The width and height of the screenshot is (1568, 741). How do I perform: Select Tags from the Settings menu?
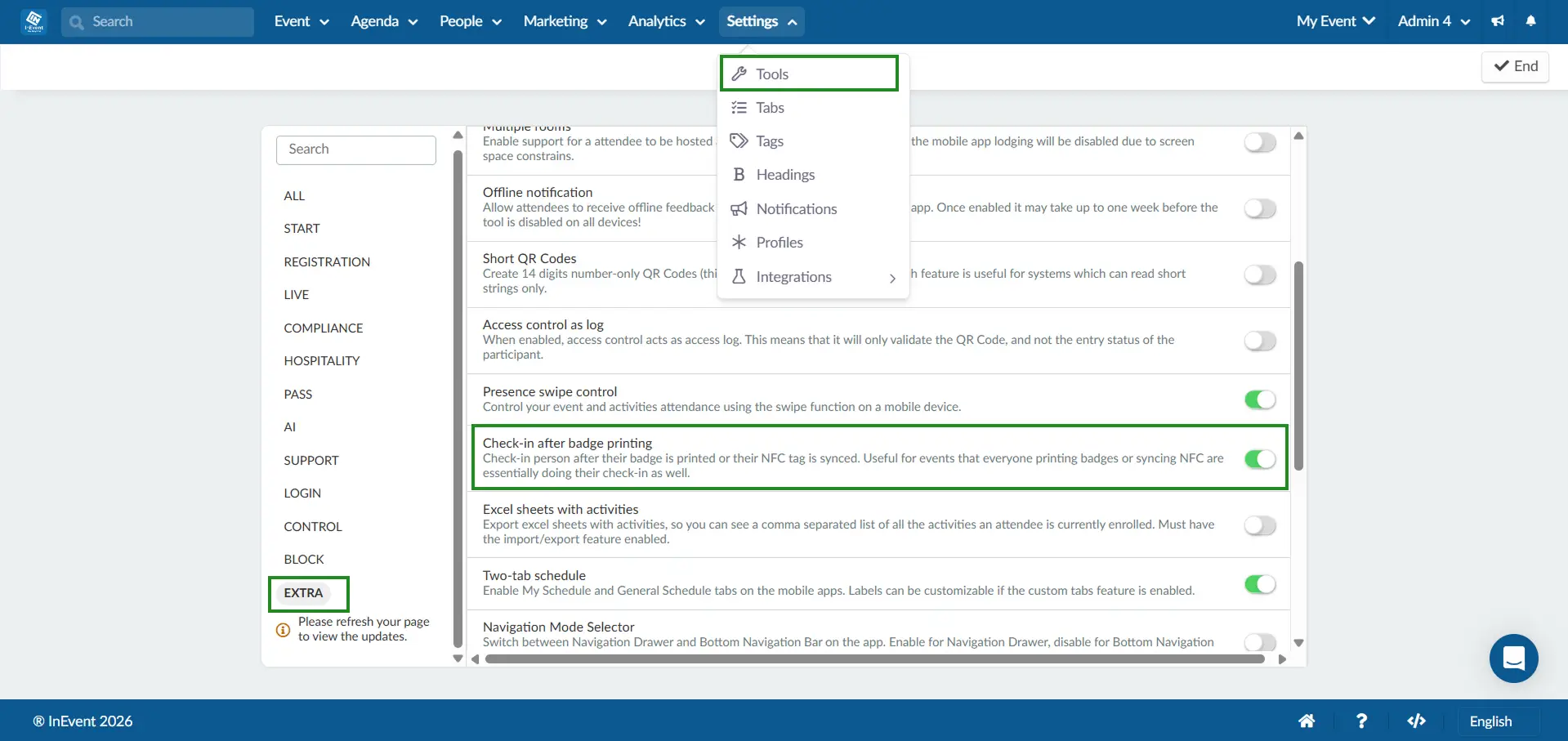point(813,141)
